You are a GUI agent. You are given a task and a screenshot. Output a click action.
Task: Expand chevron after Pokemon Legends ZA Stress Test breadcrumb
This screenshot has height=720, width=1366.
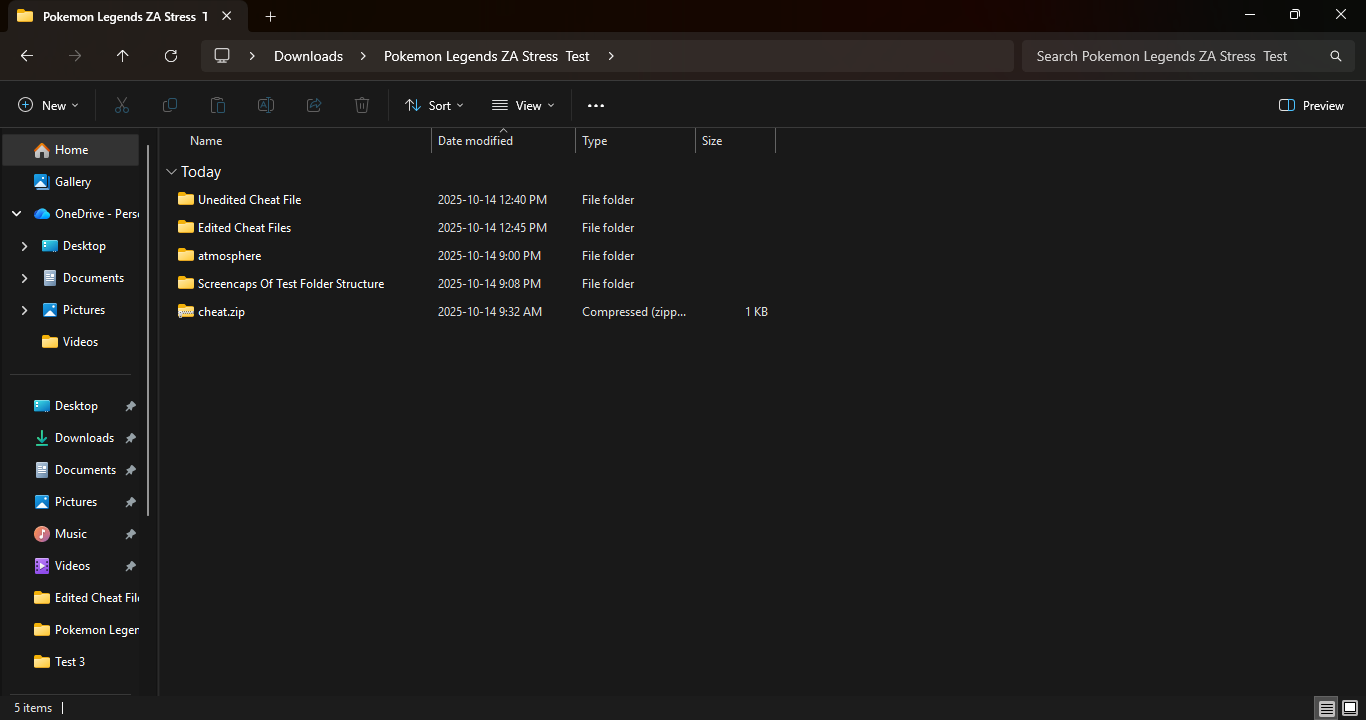(611, 56)
